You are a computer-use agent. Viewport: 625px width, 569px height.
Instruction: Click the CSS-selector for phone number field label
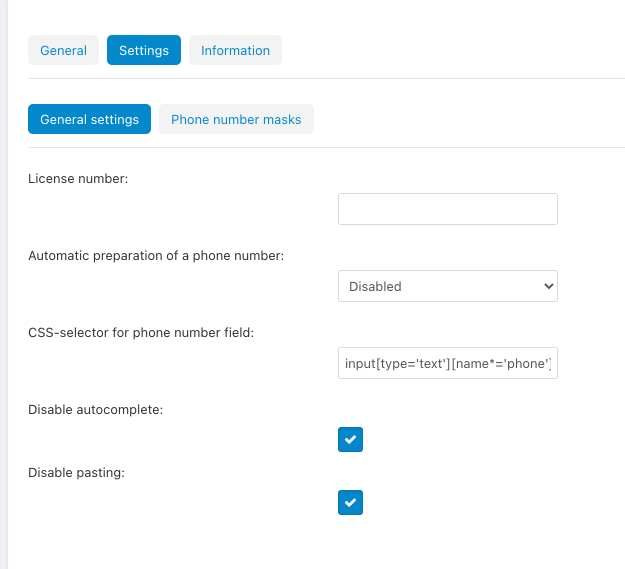click(x=141, y=332)
